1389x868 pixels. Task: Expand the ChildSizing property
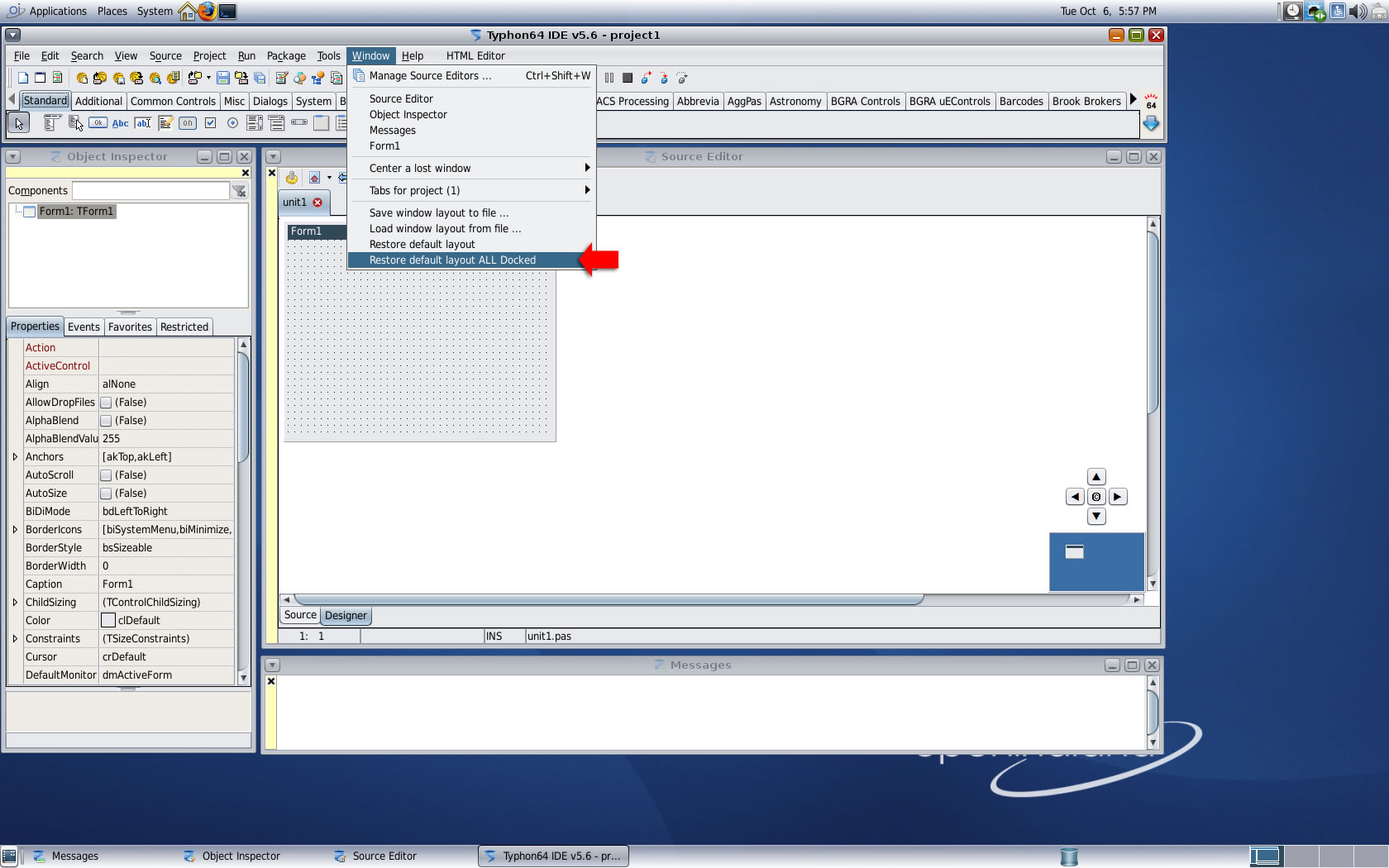click(15, 603)
